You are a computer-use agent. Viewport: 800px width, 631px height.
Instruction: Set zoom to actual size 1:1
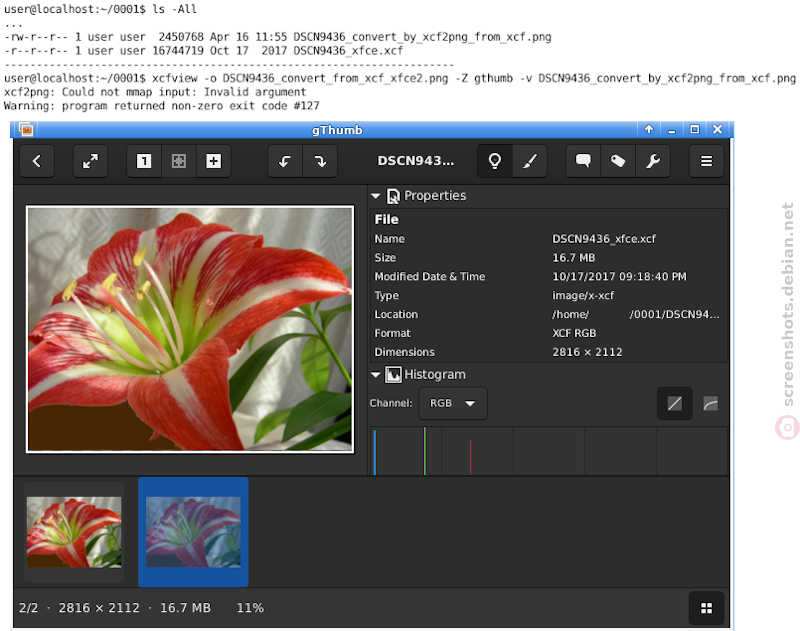pos(144,161)
